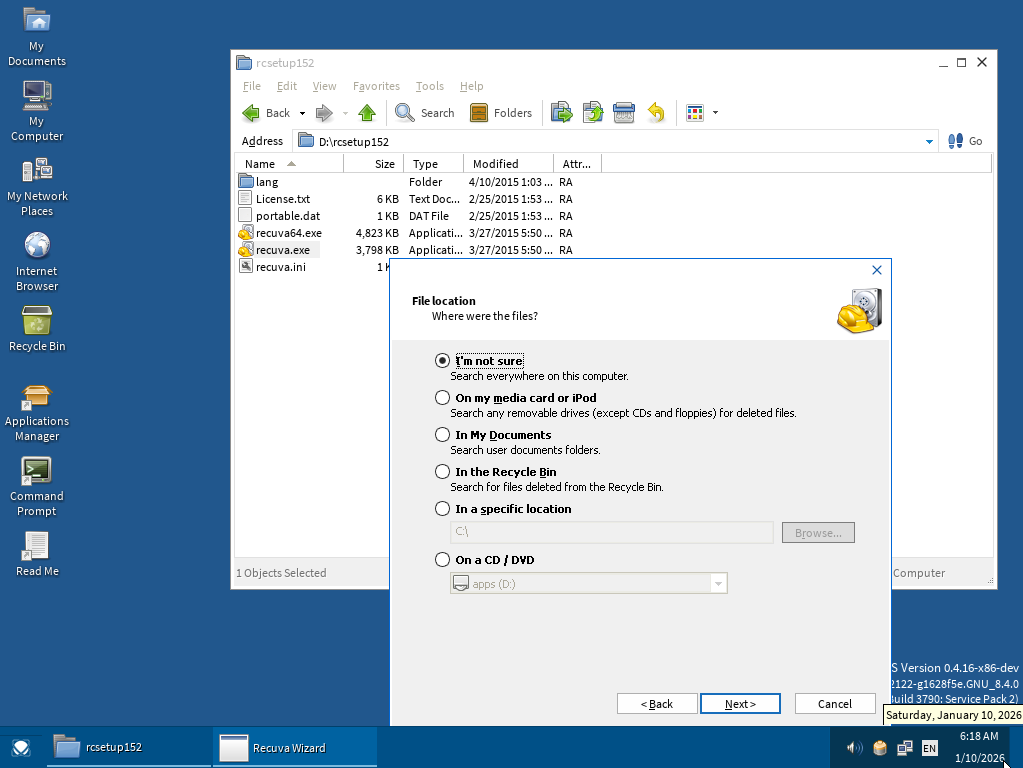This screenshot has width=1023, height=768.
Task: Click the Search magnifier toolbar button
Action: (425, 113)
